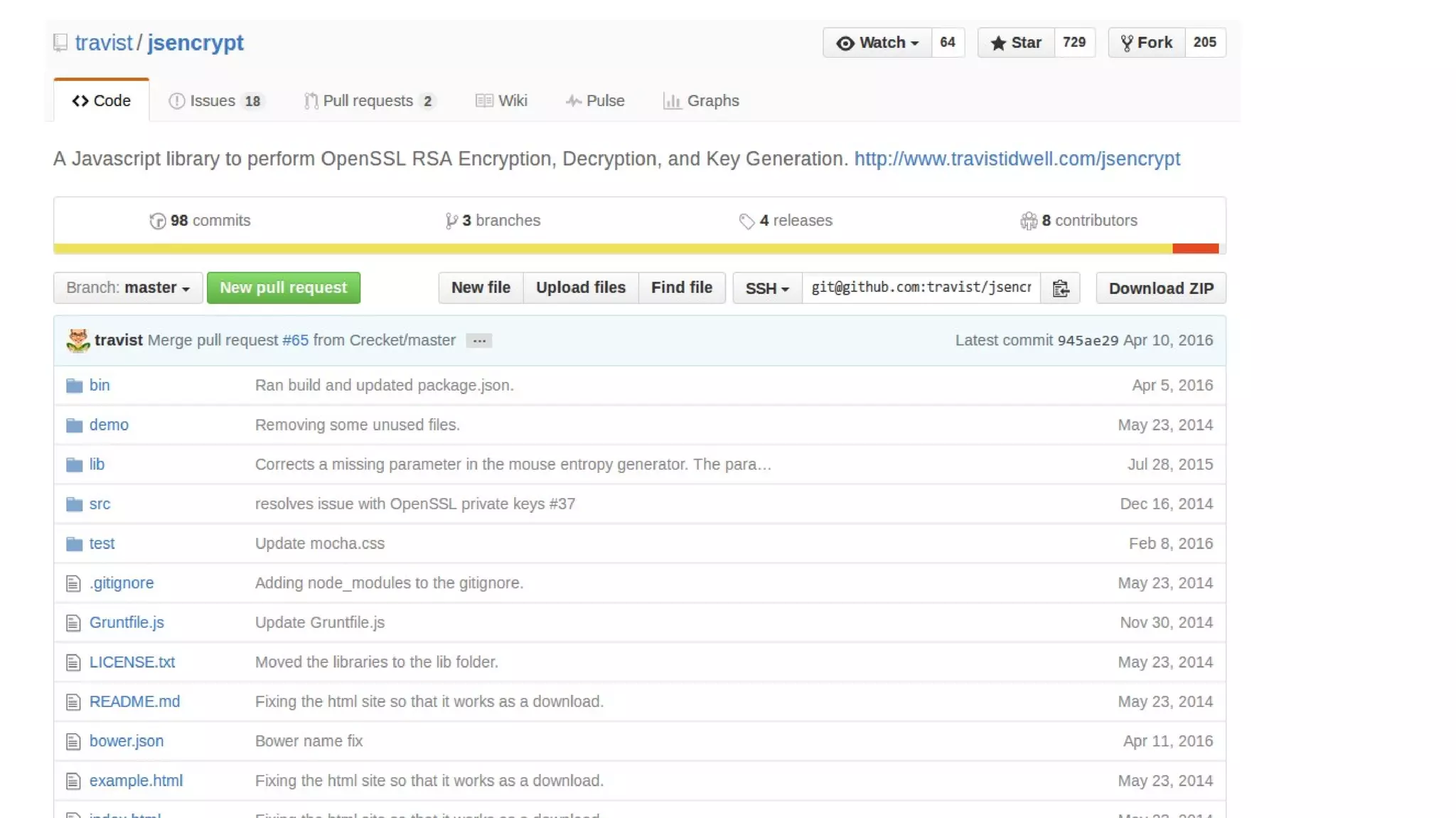Expand the commit message ellipsis button
Screen dimensions: 1456x818
coord(479,341)
